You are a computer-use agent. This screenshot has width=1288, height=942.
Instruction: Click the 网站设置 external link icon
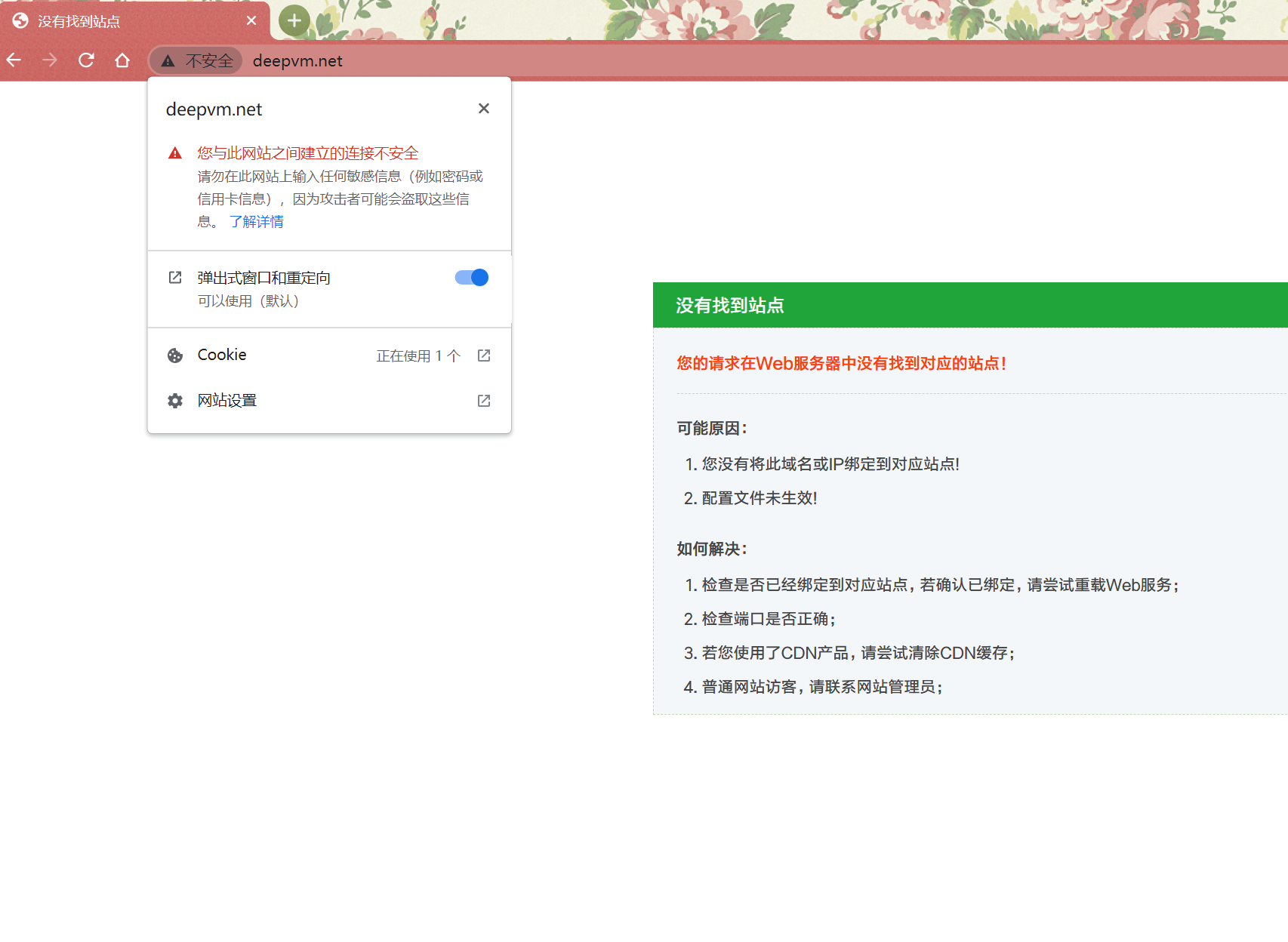point(484,401)
